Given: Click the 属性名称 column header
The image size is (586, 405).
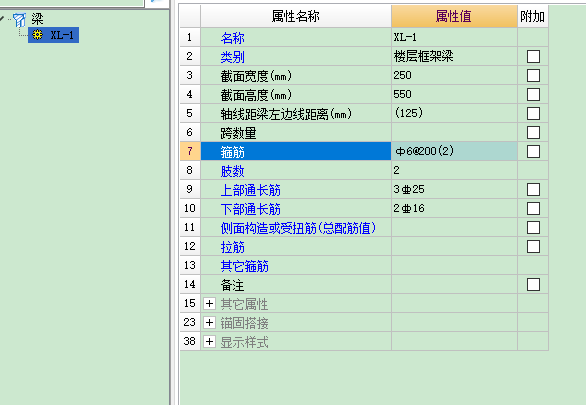Looking at the screenshot, I should (x=296, y=16).
